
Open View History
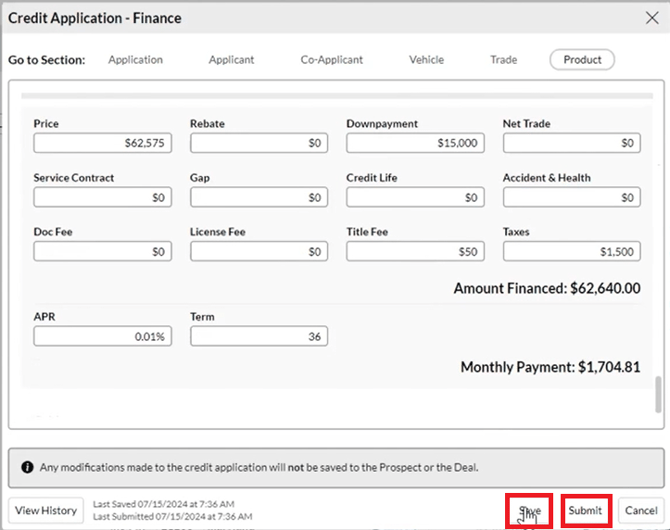pos(46,510)
